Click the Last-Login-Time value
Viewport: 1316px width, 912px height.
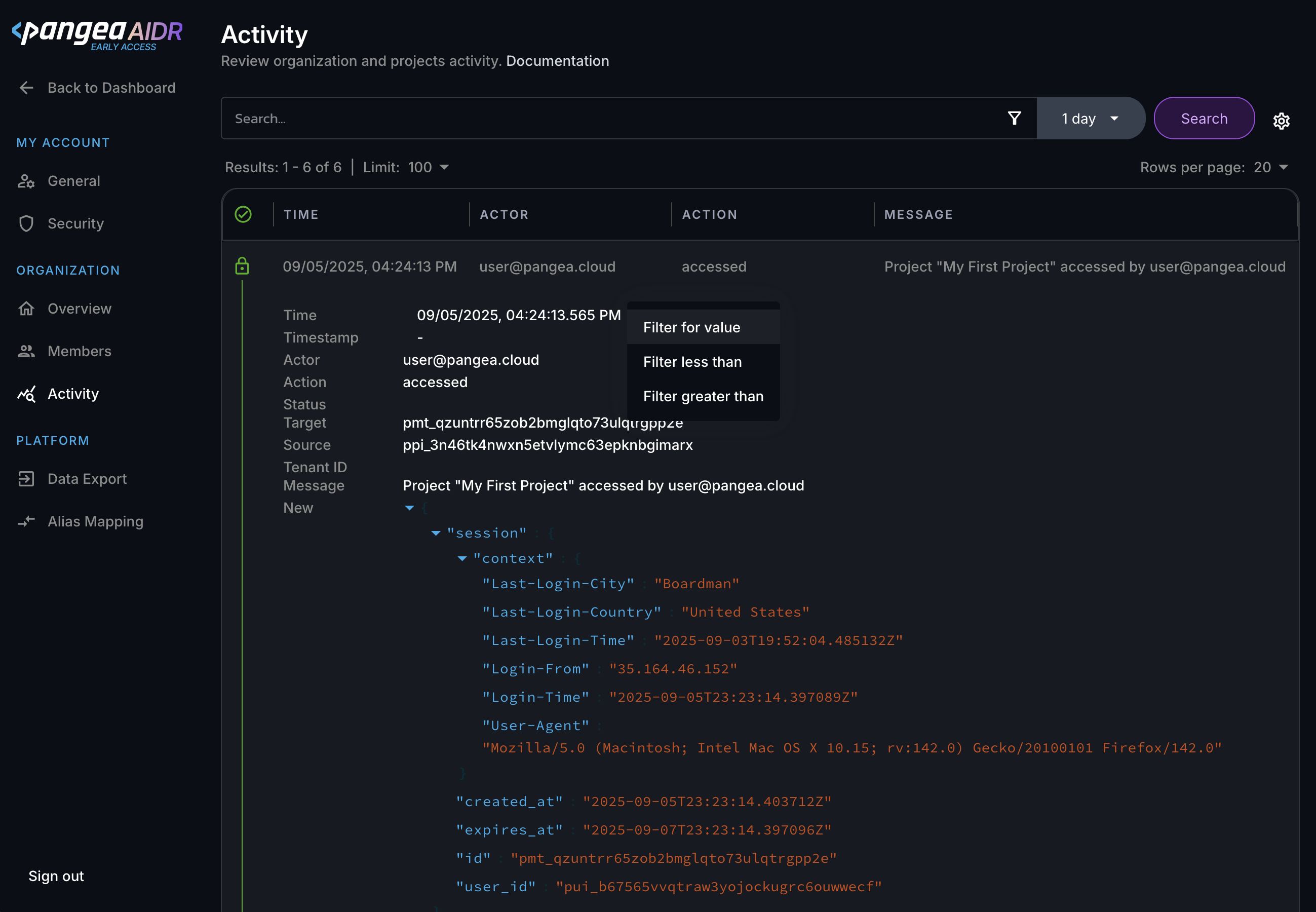coord(779,640)
